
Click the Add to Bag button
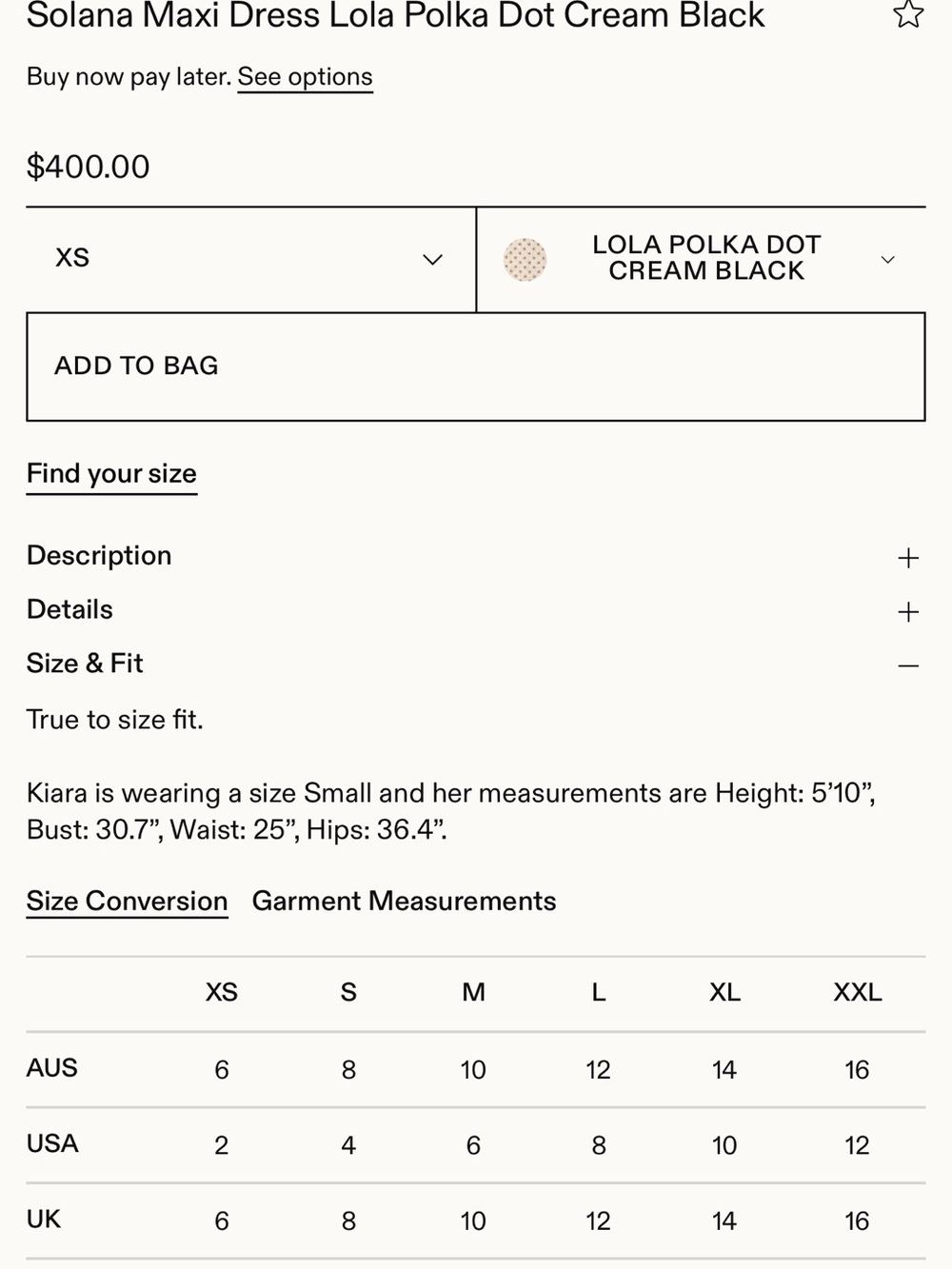click(476, 367)
